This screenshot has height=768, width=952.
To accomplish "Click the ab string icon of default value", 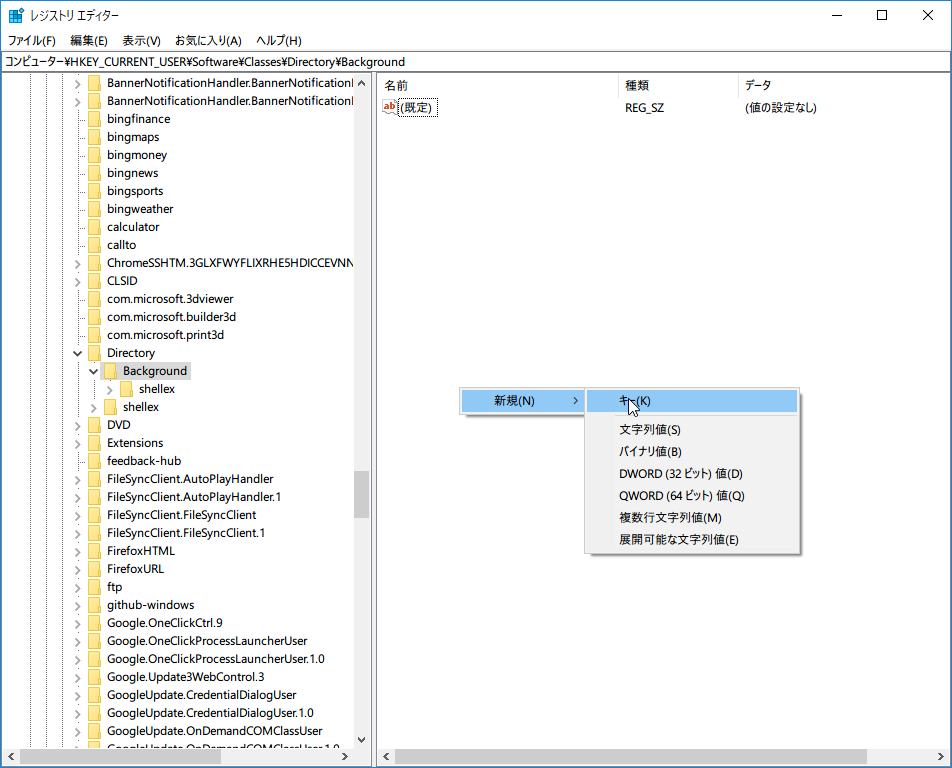I will [390, 107].
